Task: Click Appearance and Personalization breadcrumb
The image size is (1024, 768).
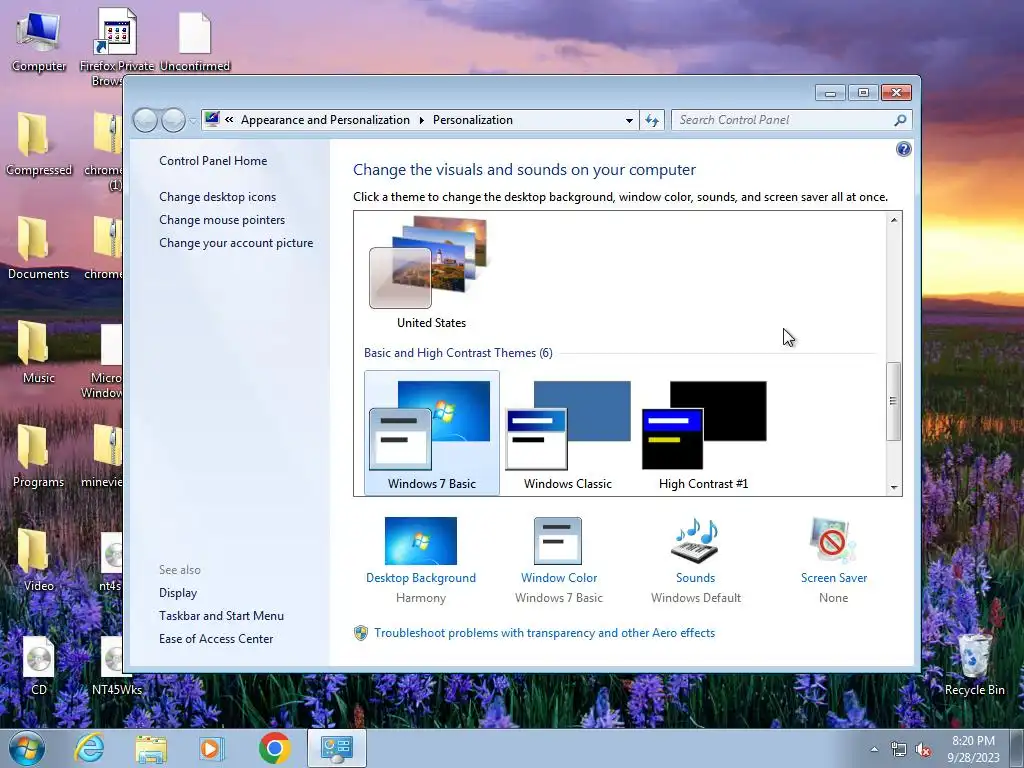Action: pyautogui.click(x=325, y=120)
